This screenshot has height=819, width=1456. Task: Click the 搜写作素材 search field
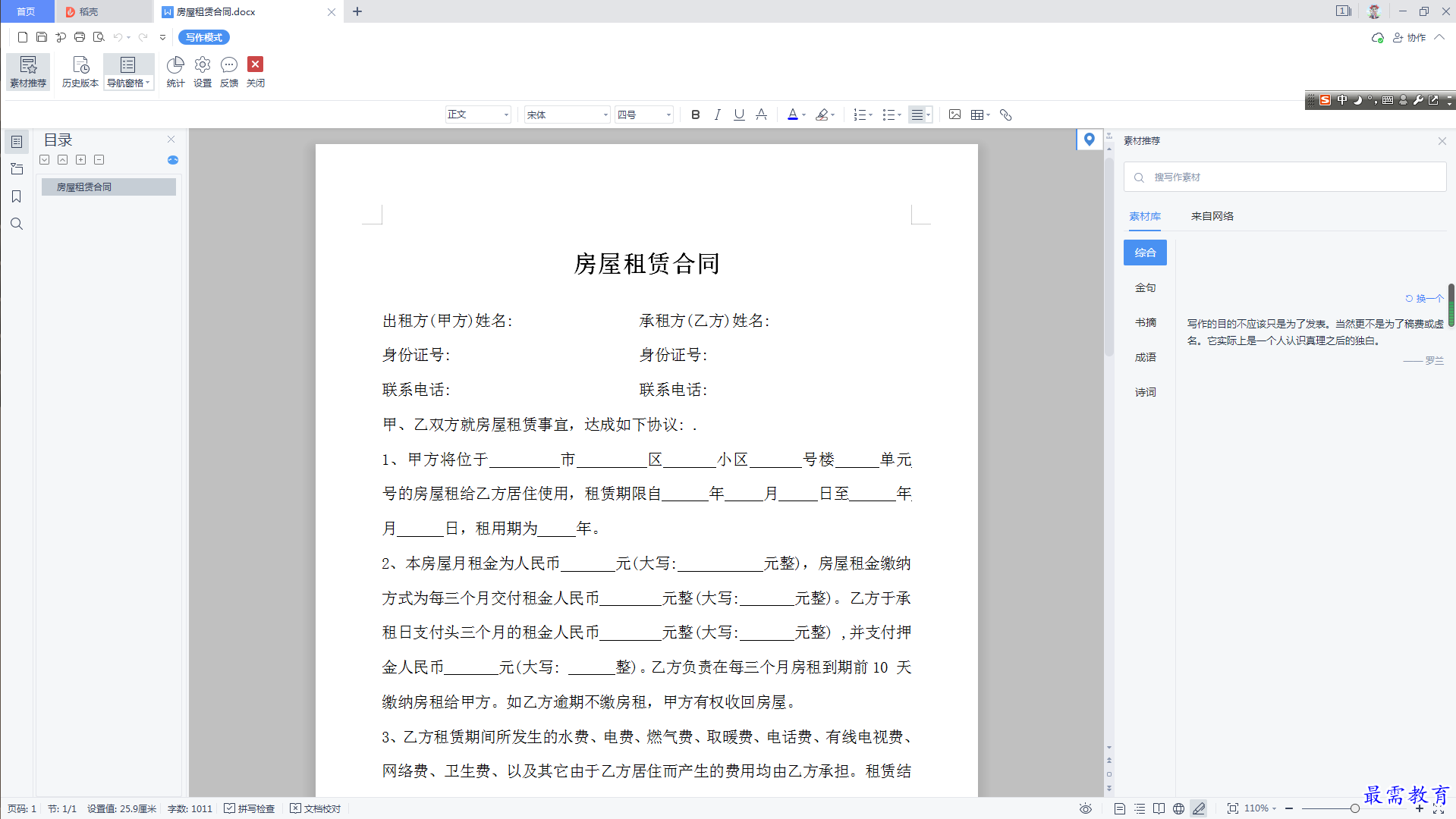[1285, 177]
